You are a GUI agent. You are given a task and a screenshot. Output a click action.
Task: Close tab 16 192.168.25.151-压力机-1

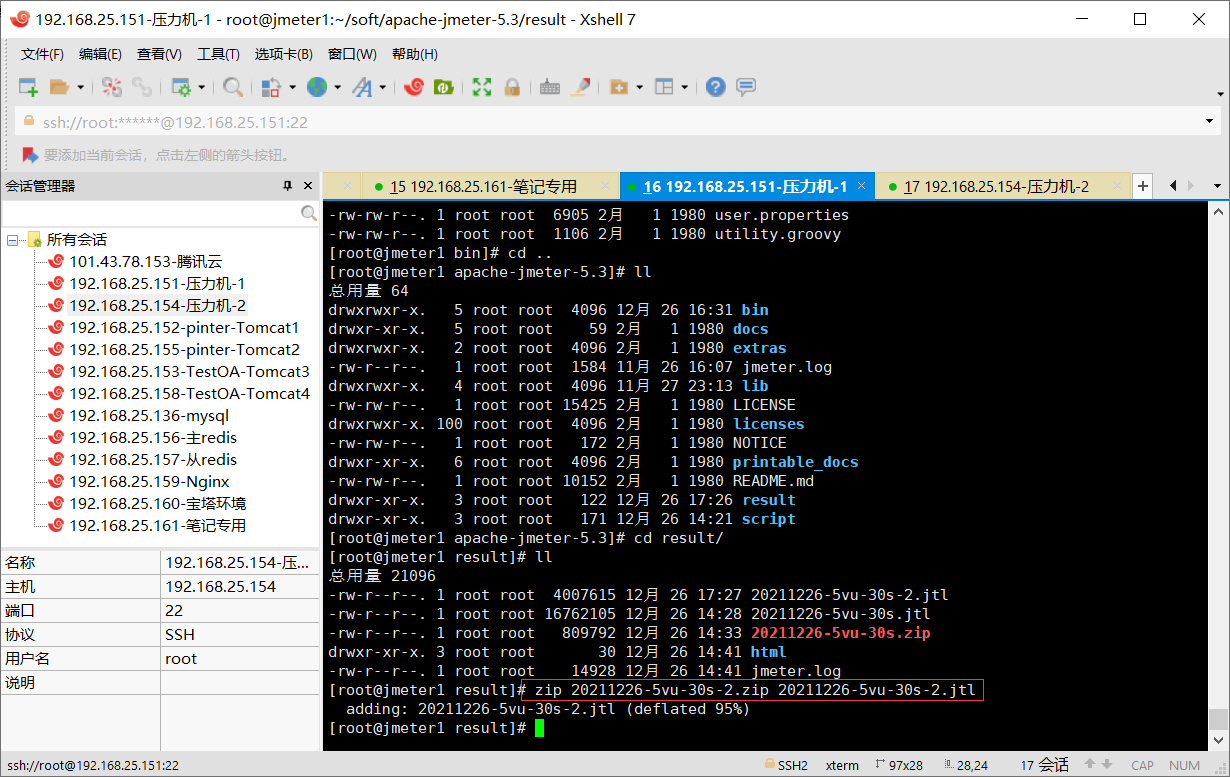pyautogui.click(x=861, y=186)
